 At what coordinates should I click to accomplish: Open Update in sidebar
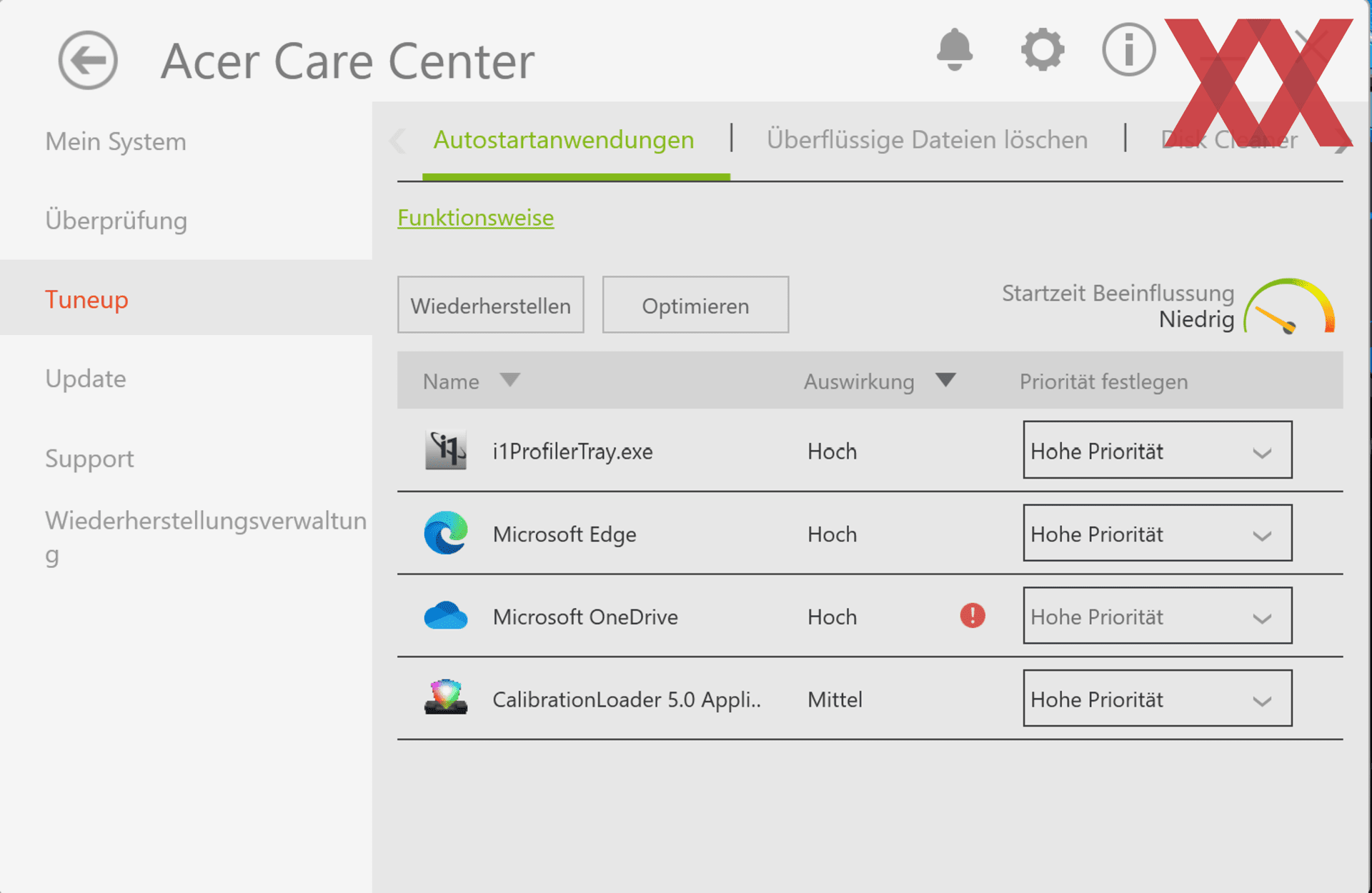[86, 379]
